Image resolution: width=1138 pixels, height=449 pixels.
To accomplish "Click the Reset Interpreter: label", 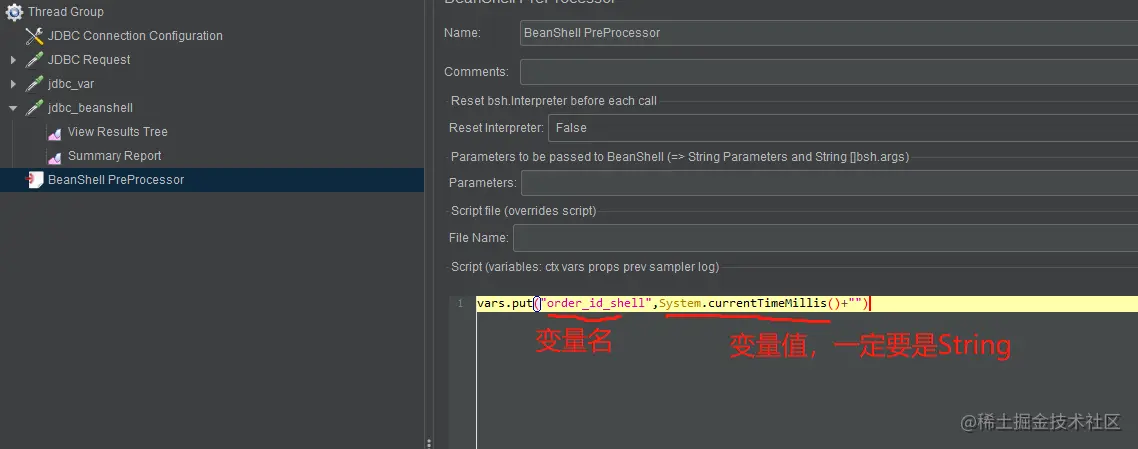I will (496, 128).
